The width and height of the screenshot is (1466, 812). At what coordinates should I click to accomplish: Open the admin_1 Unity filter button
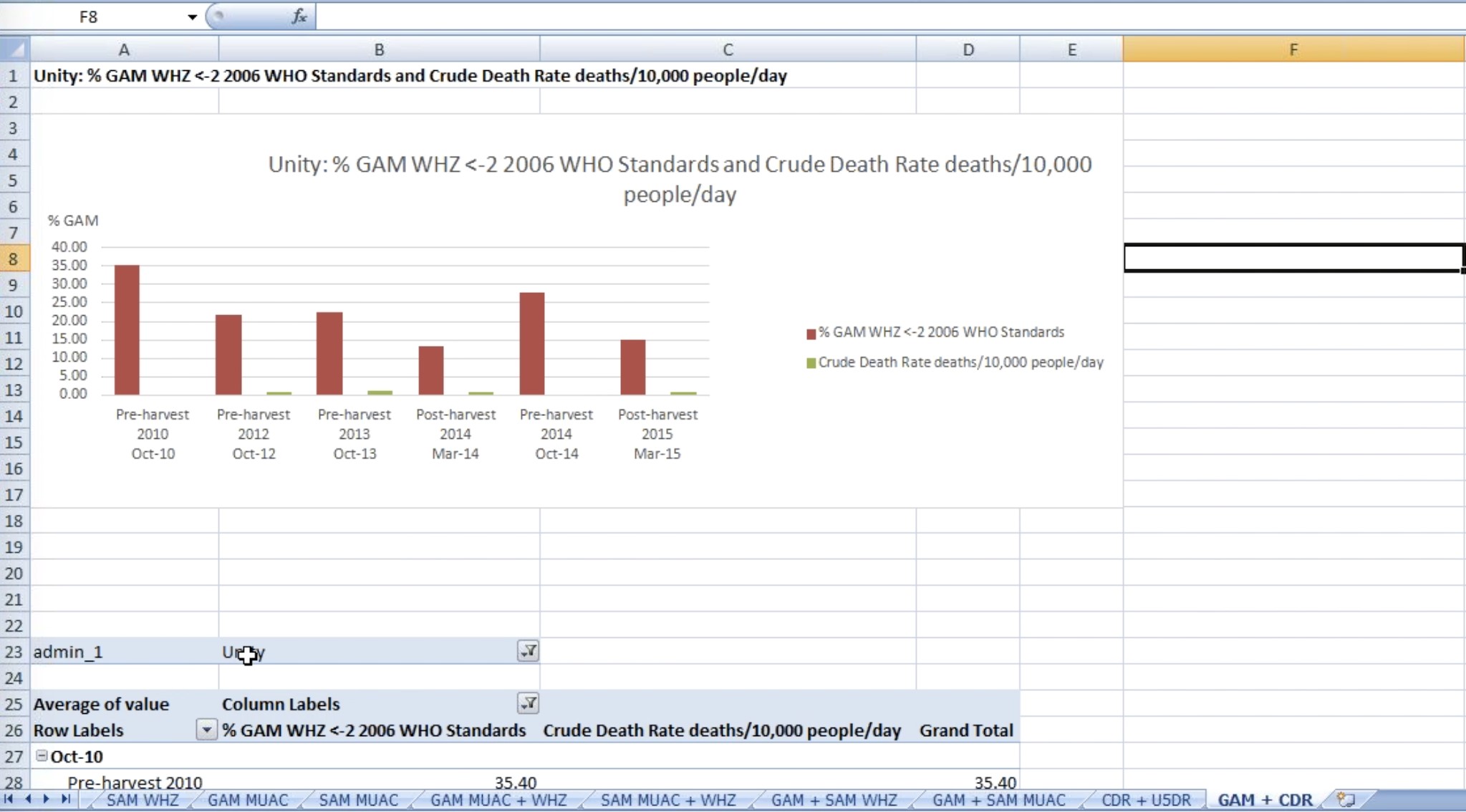[528, 651]
